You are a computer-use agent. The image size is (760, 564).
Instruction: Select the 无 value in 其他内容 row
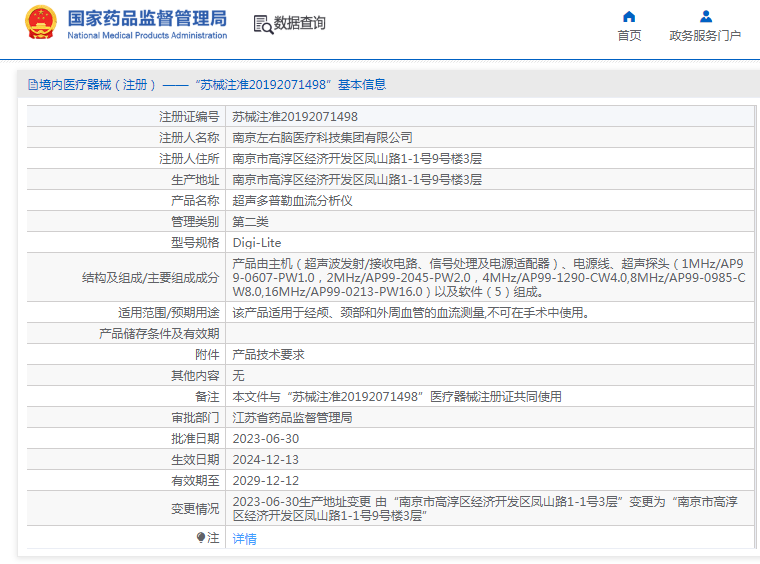(x=238, y=376)
